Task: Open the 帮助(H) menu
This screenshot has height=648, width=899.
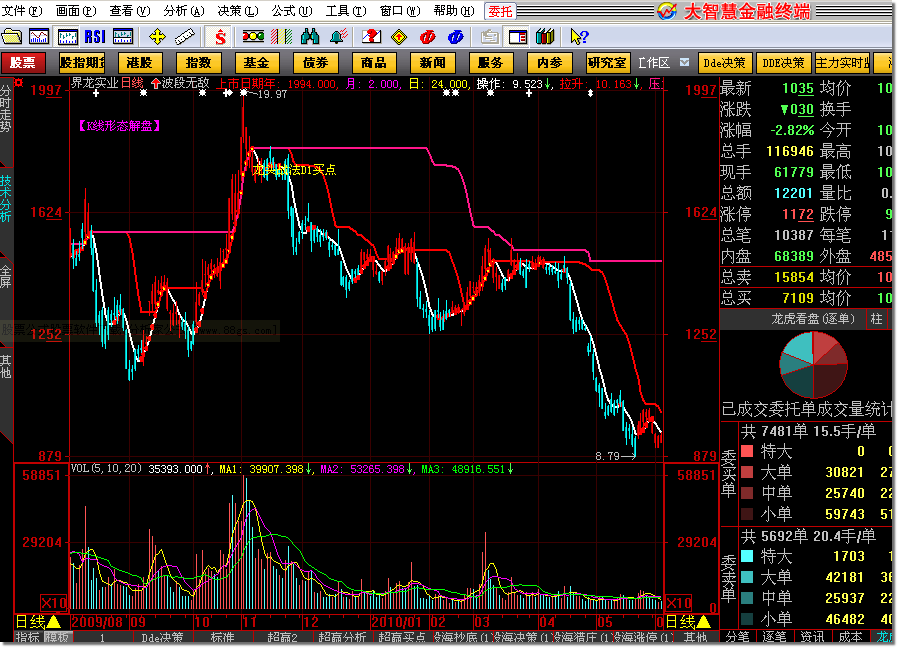Action: click(x=454, y=11)
